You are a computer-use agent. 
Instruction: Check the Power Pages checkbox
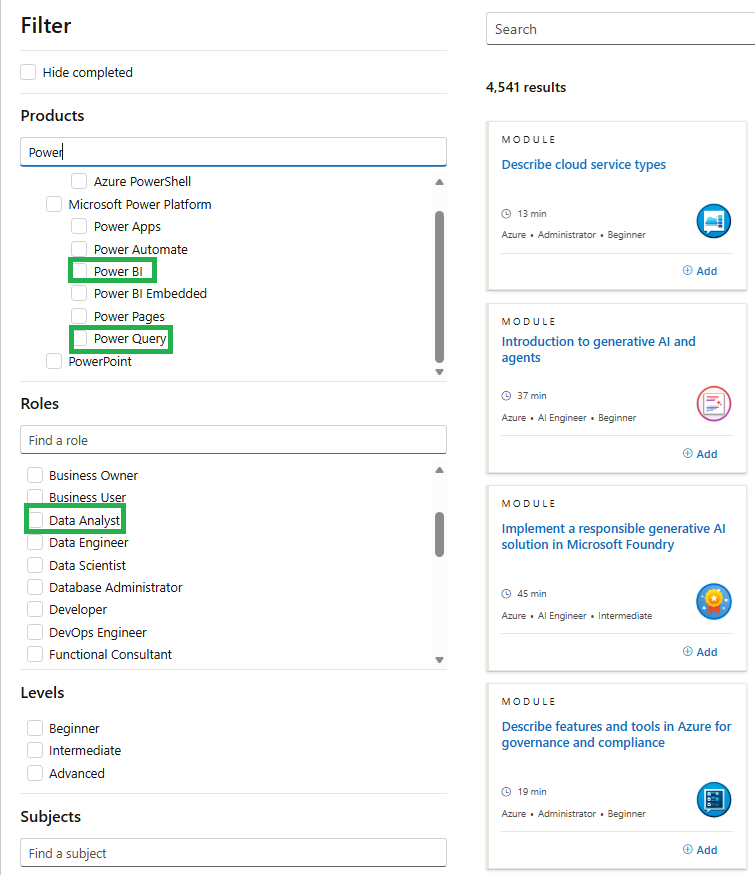79,316
